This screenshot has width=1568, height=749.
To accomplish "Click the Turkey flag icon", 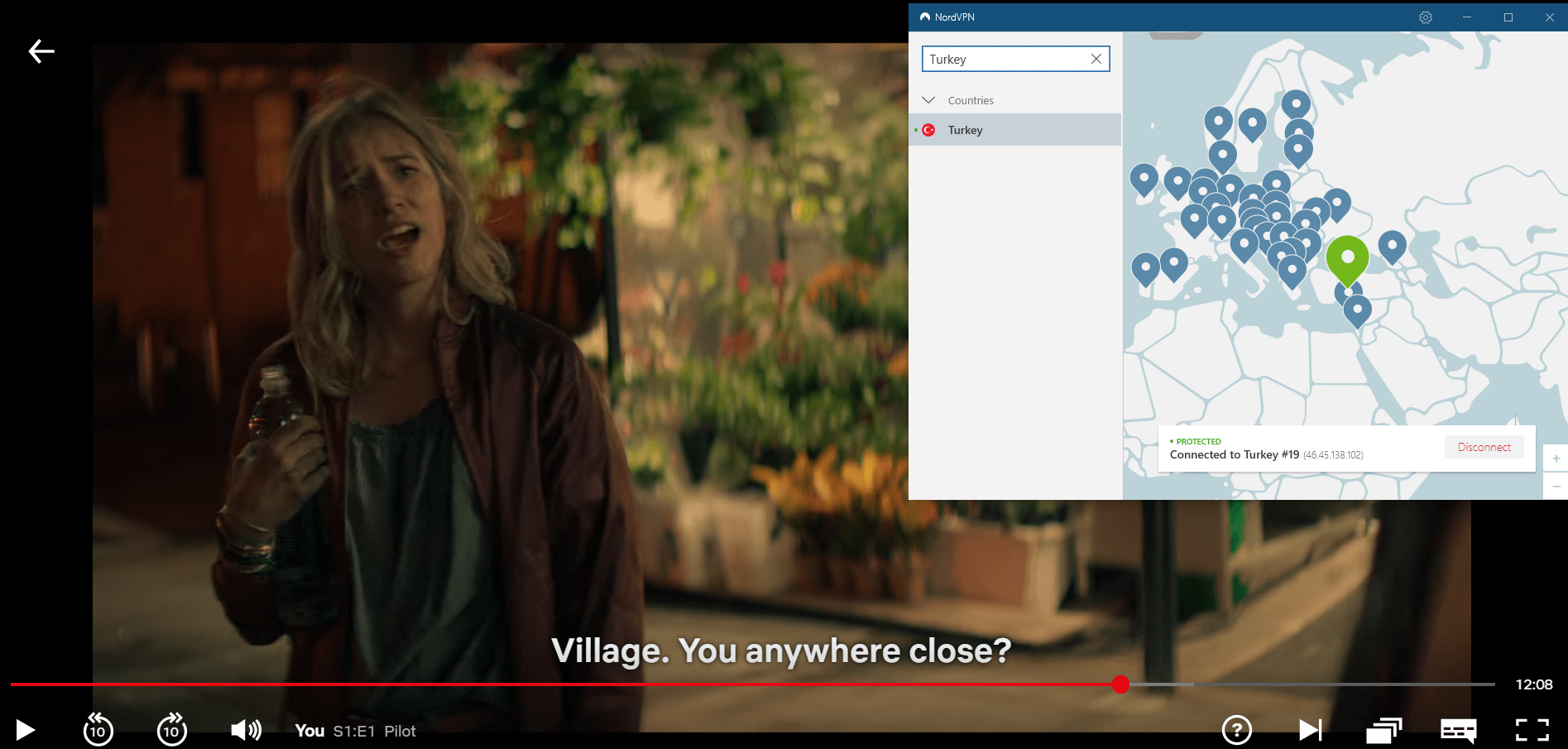I will [928, 130].
